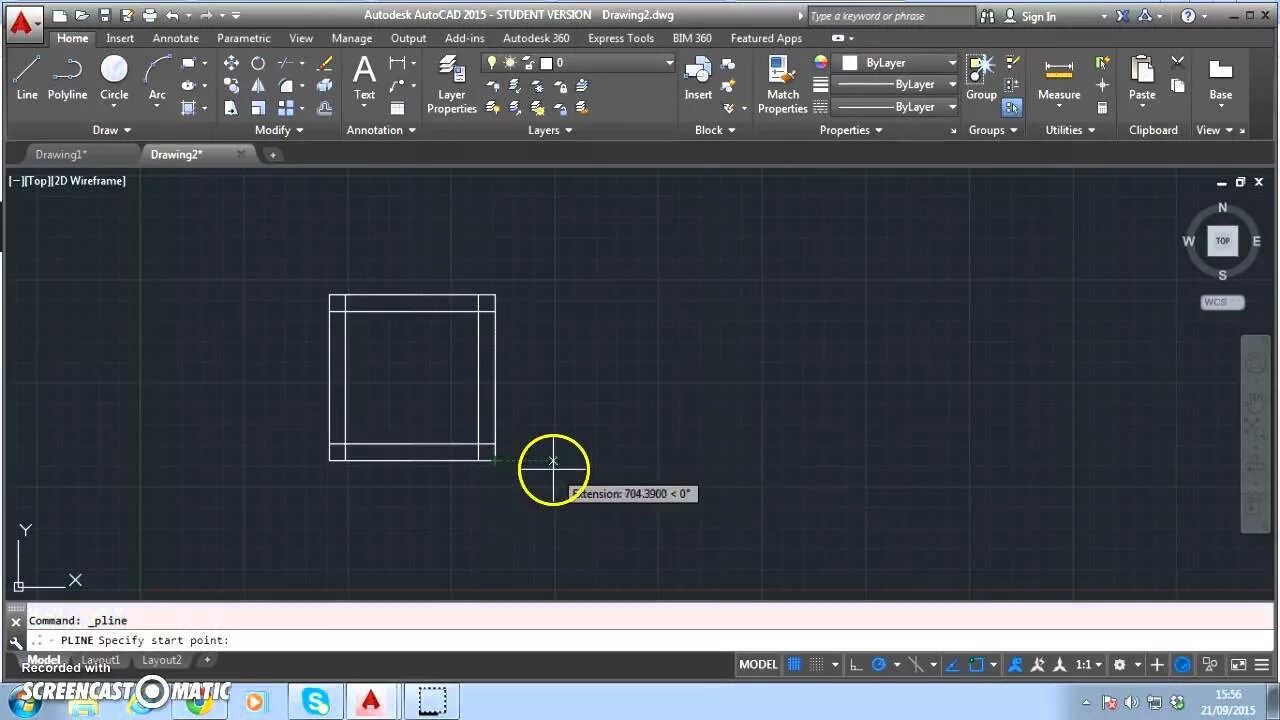Select the Text annotation tool
Viewport: 1280px width, 720px height.
click(x=364, y=78)
